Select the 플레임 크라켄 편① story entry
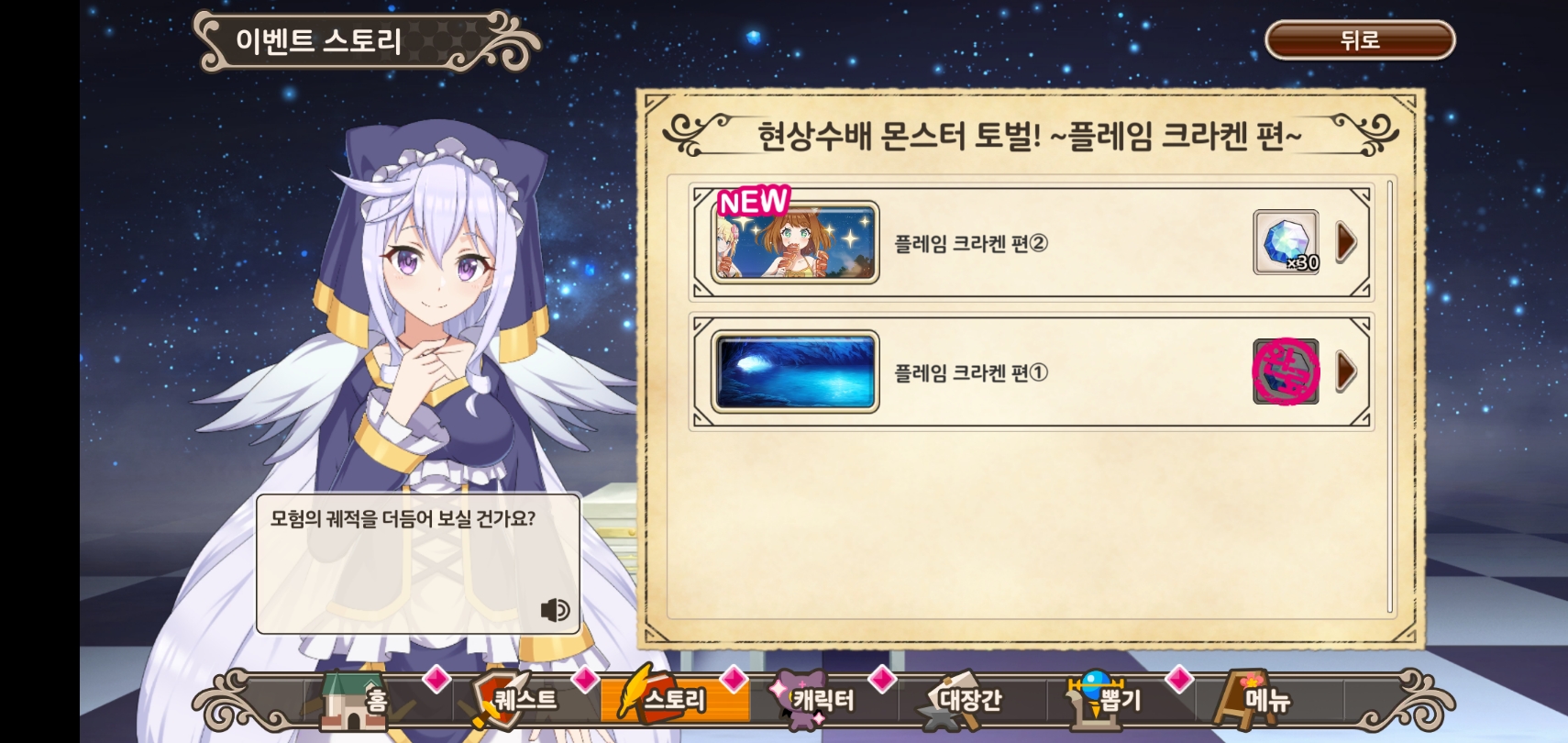This screenshot has width=1568, height=743. coord(1032,371)
